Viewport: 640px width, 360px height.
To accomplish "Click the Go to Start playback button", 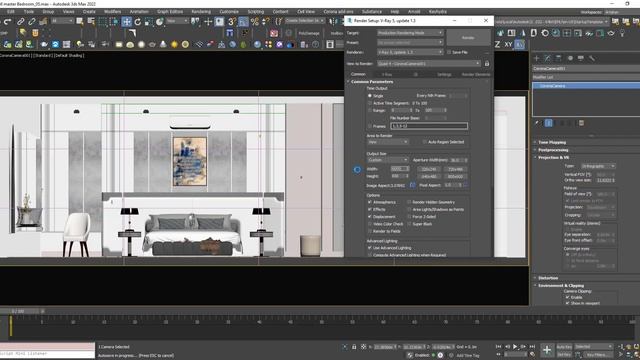I will (498, 347).
